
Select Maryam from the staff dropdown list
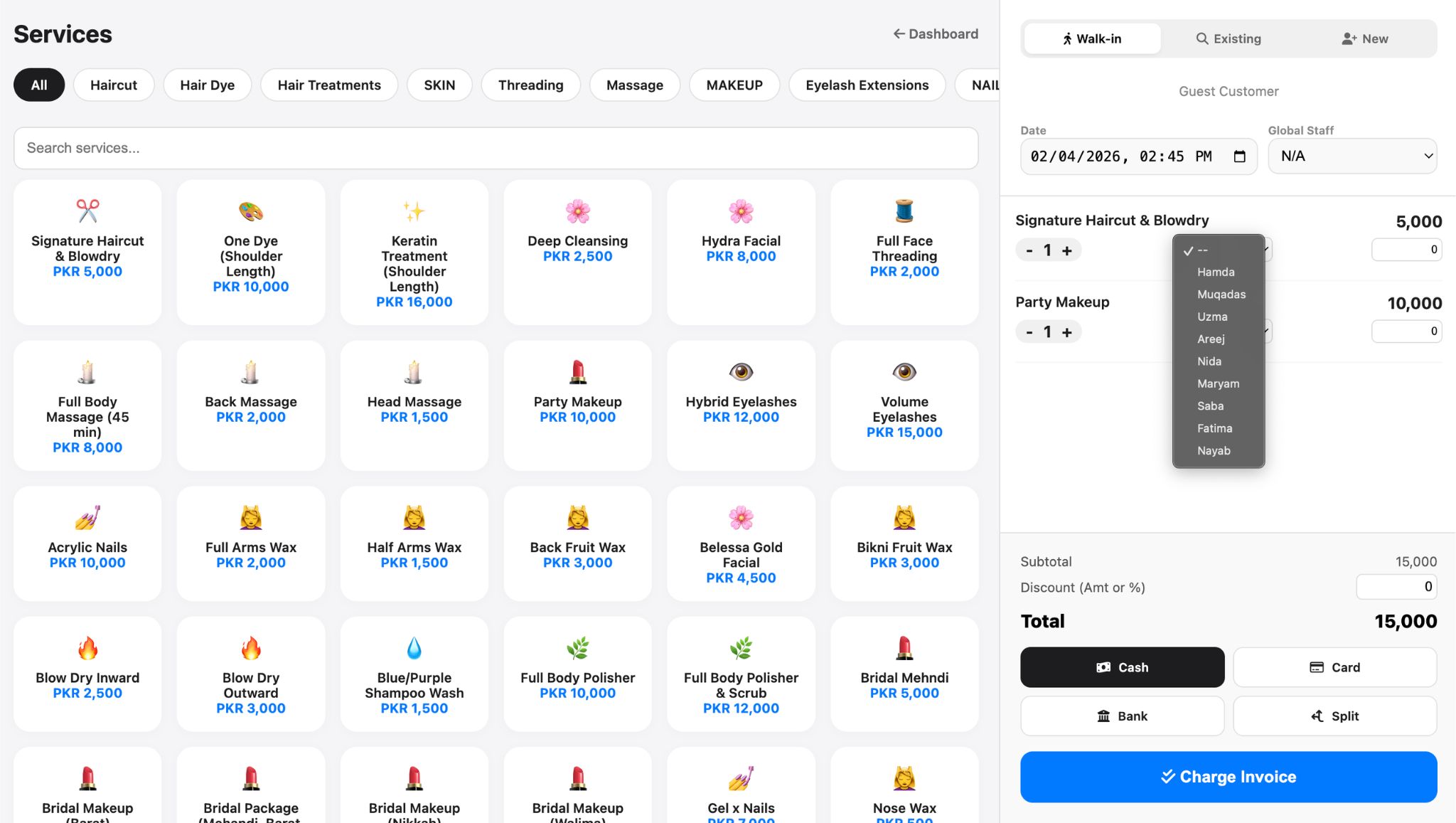(1218, 383)
